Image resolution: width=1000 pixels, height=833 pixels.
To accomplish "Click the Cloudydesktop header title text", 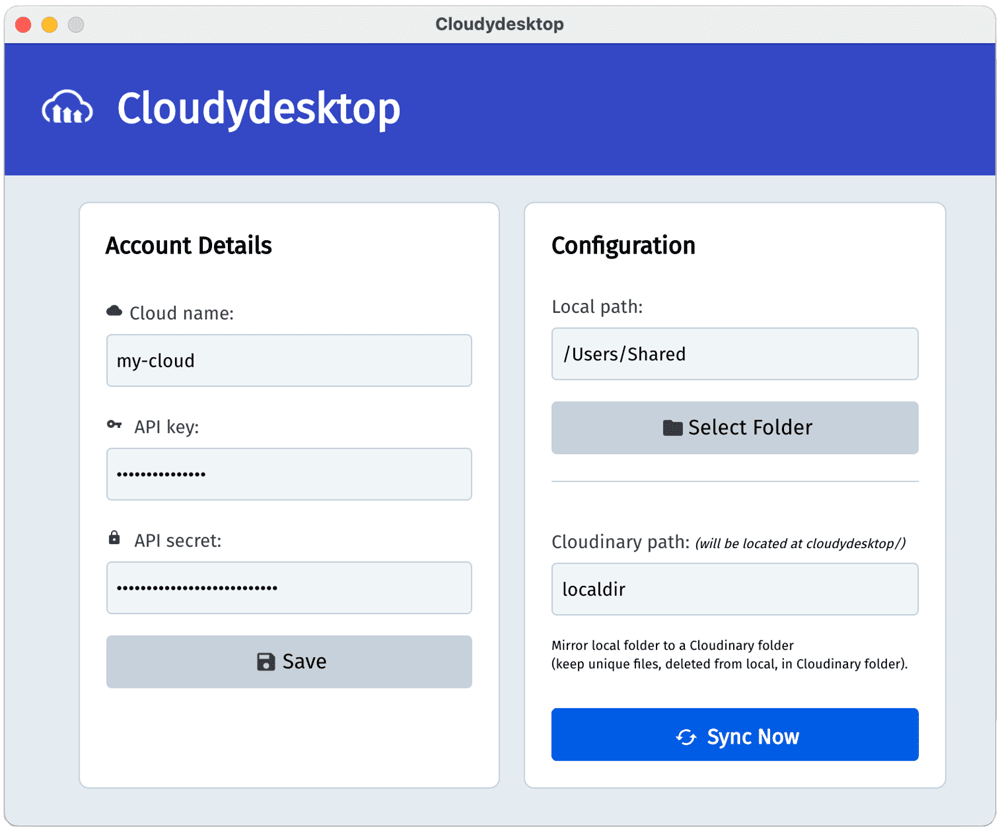I will 259,108.
